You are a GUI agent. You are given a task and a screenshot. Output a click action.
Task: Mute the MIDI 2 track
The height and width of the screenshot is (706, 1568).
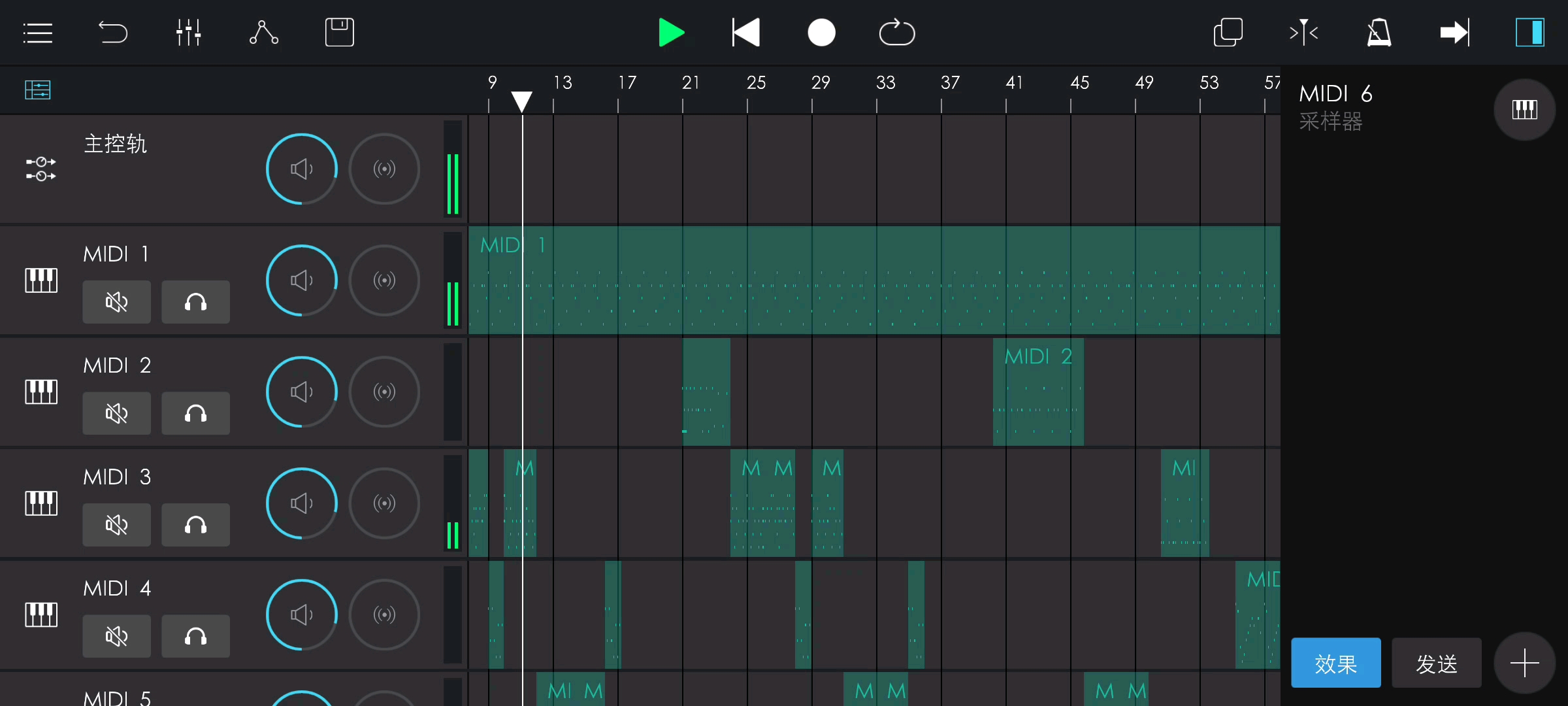tap(116, 413)
